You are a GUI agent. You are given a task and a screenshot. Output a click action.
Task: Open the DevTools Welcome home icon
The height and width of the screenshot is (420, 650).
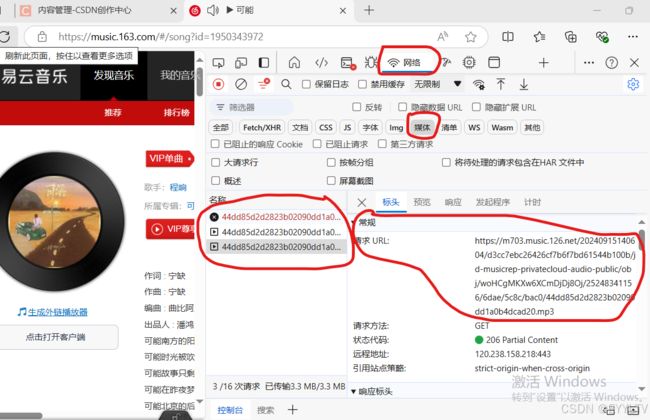pyautogui.click(x=294, y=63)
